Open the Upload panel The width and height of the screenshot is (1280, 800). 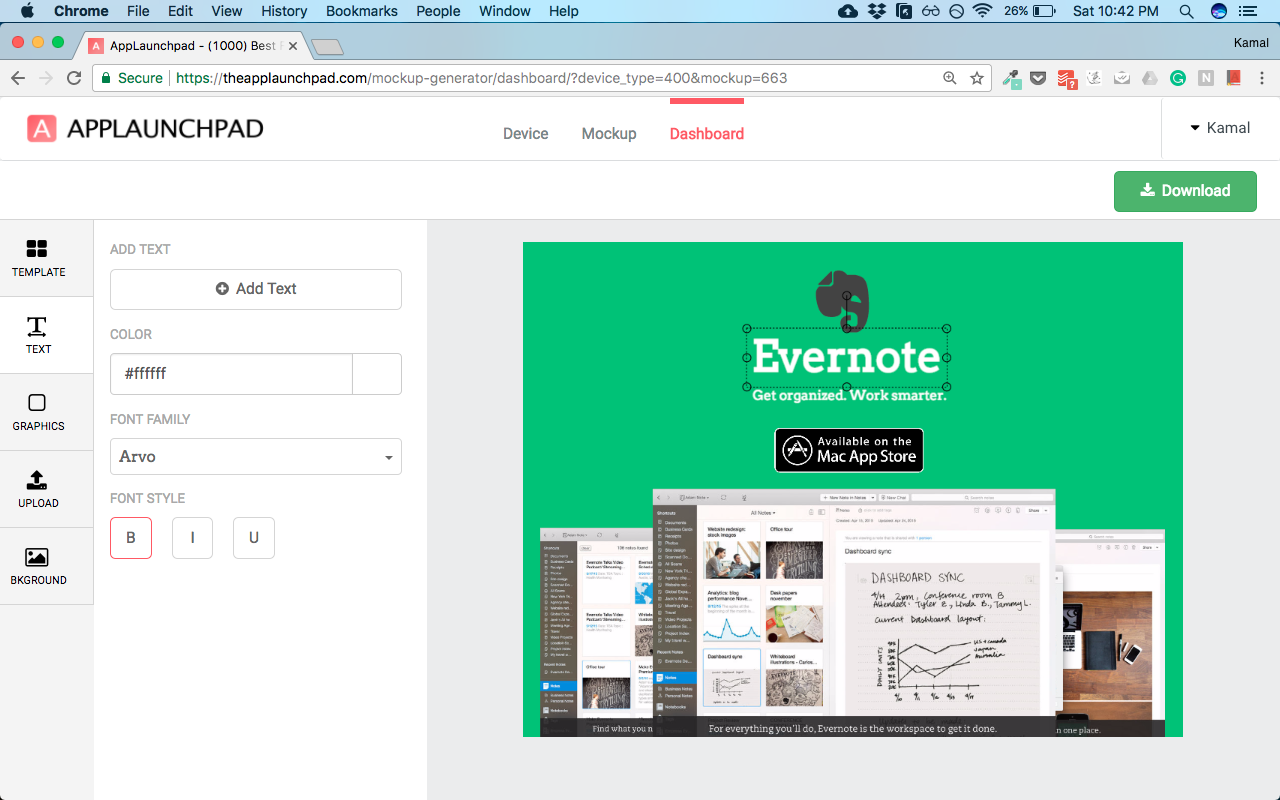click(38, 489)
